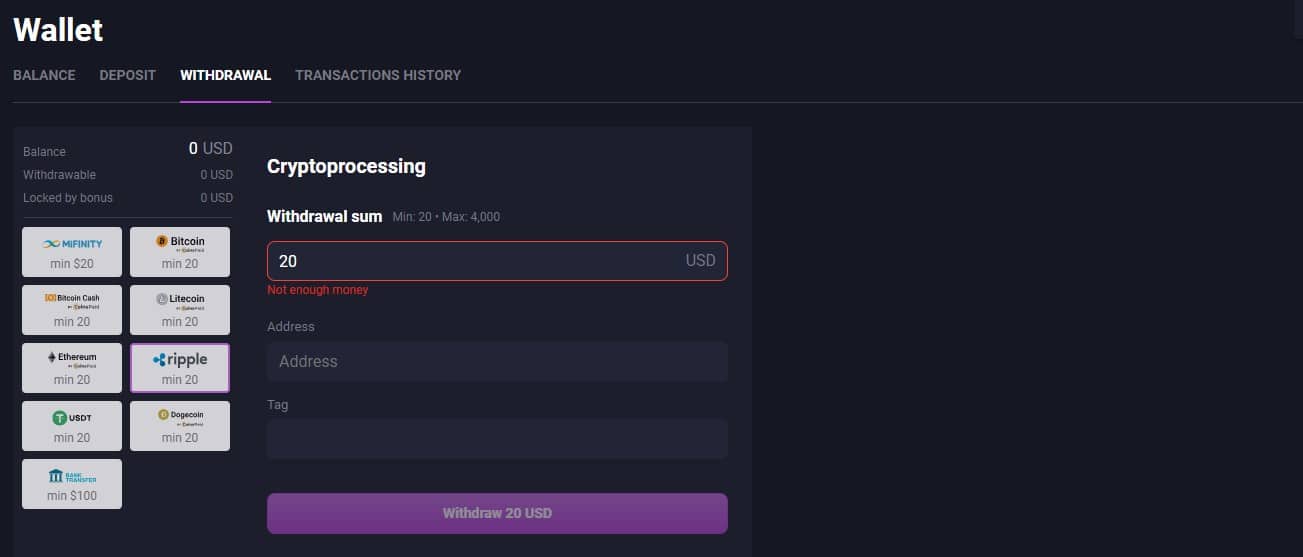Select Bank Transfer withdrawal option
The height and width of the screenshot is (557, 1303).
[x=72, y=484]
